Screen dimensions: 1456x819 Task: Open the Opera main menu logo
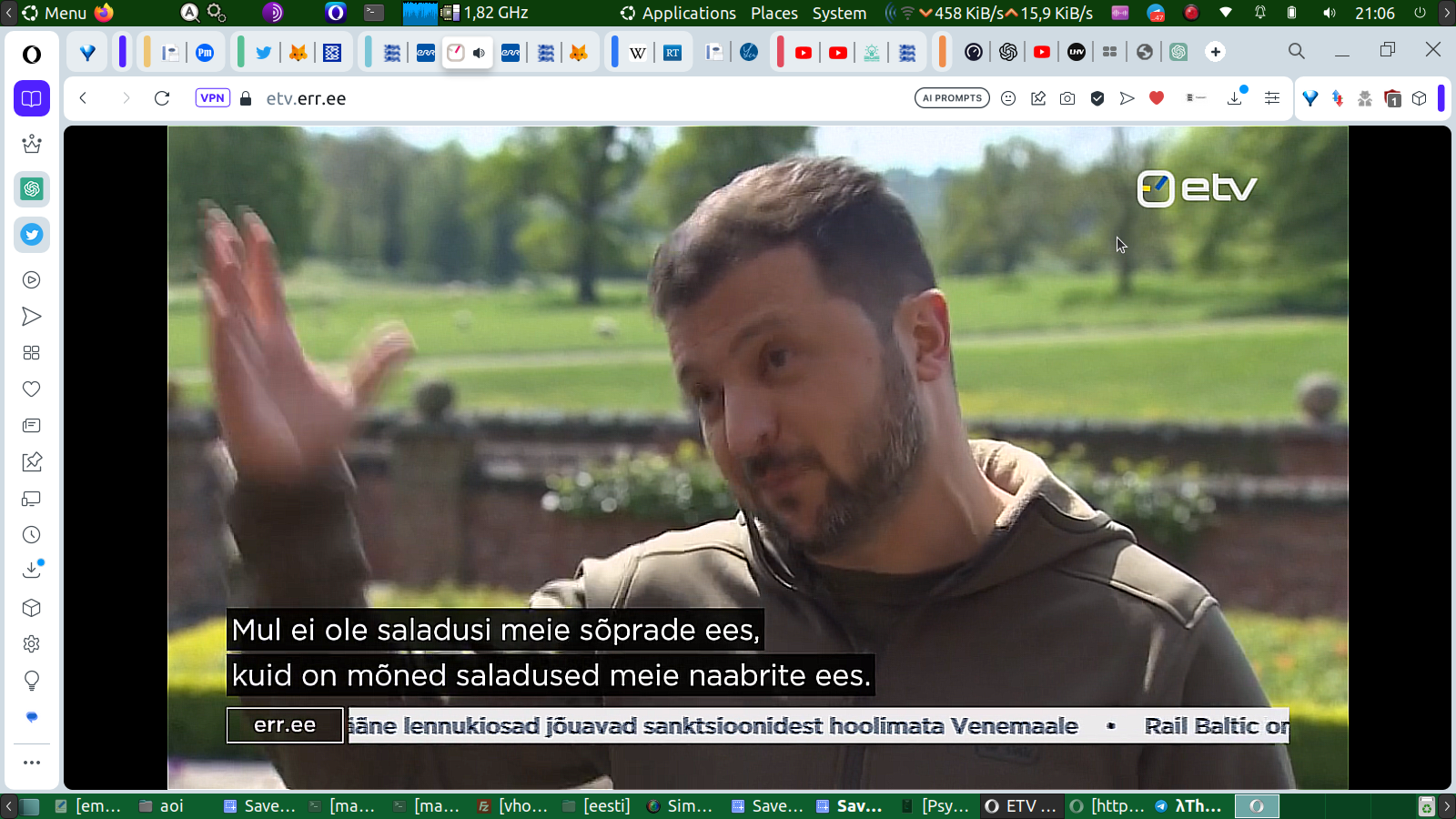tap(32, 55)
